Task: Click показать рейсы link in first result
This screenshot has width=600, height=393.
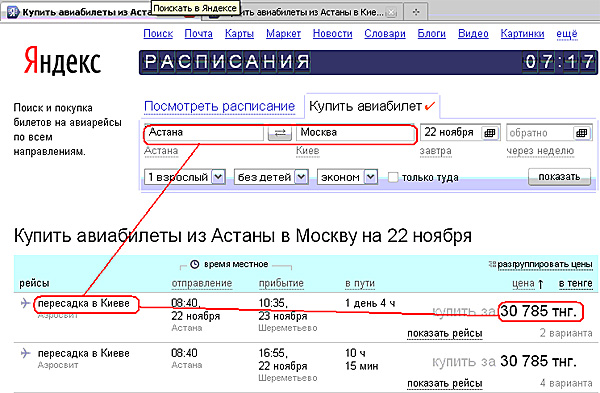Action: coord(444,334)
